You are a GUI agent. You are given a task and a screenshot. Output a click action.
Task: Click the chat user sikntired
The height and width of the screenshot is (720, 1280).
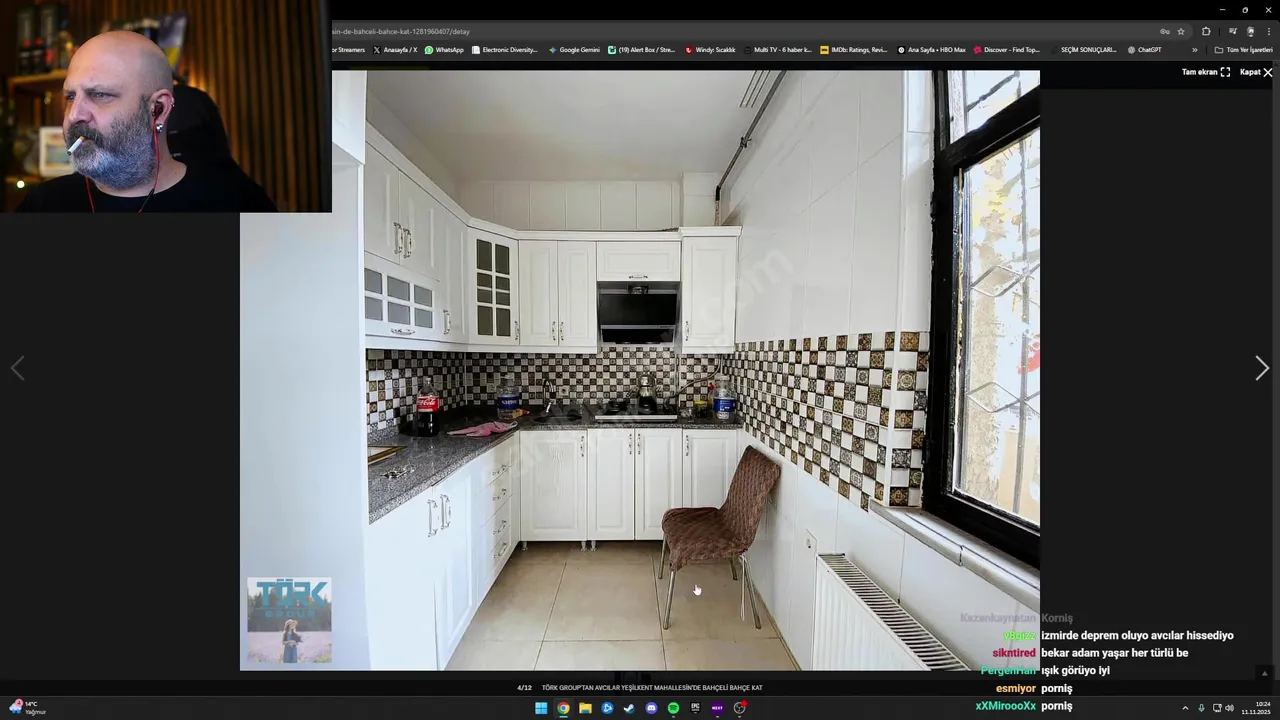(x=1014, y=653)
